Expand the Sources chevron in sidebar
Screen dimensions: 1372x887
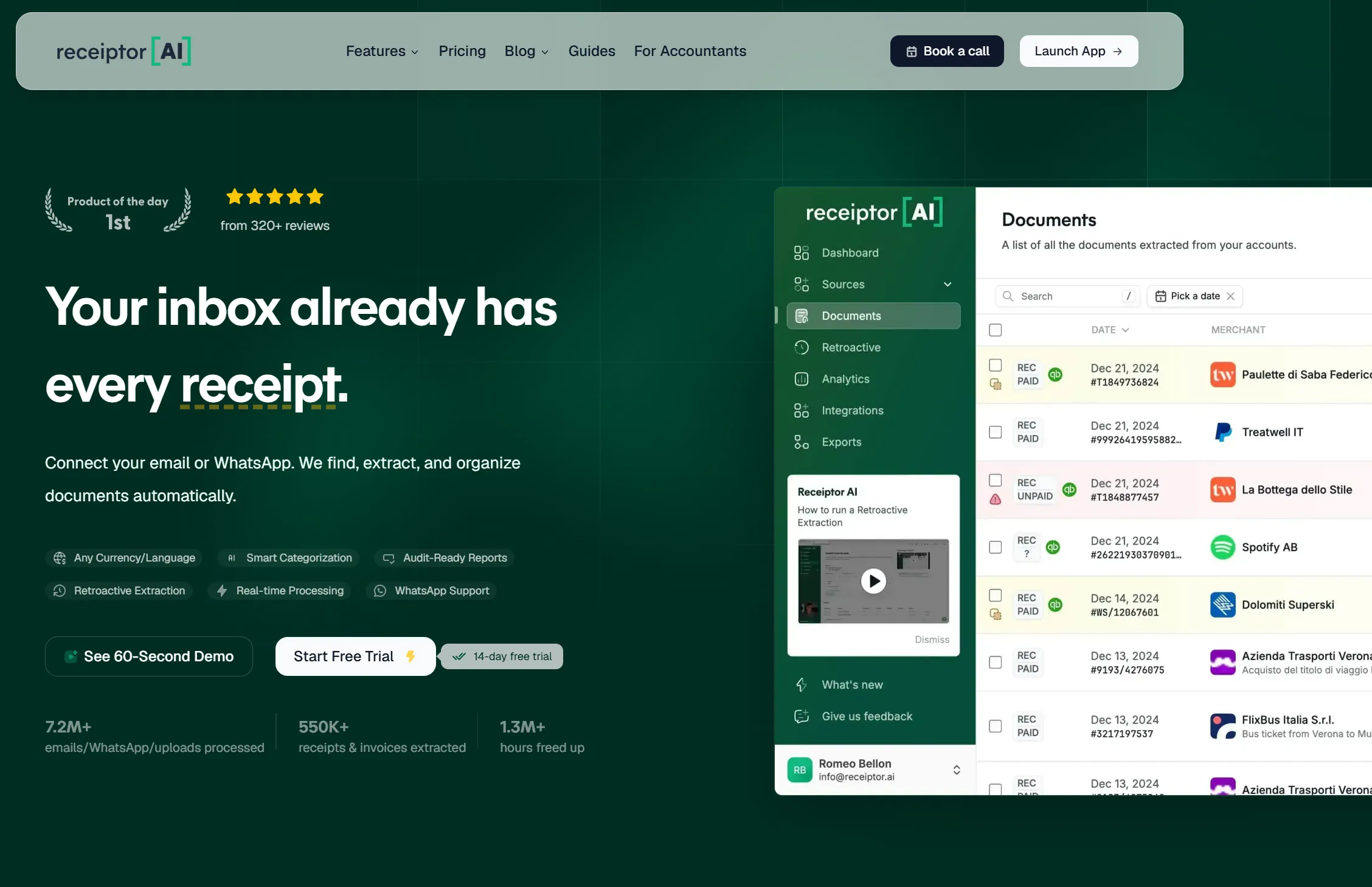948,285
